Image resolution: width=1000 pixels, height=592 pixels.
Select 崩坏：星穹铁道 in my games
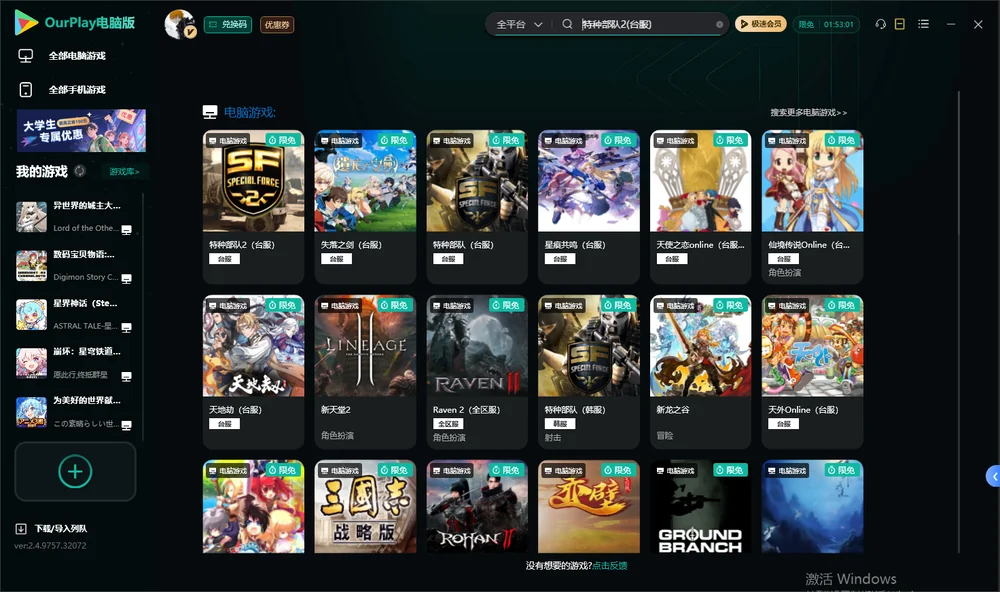[x=75, y=363]
